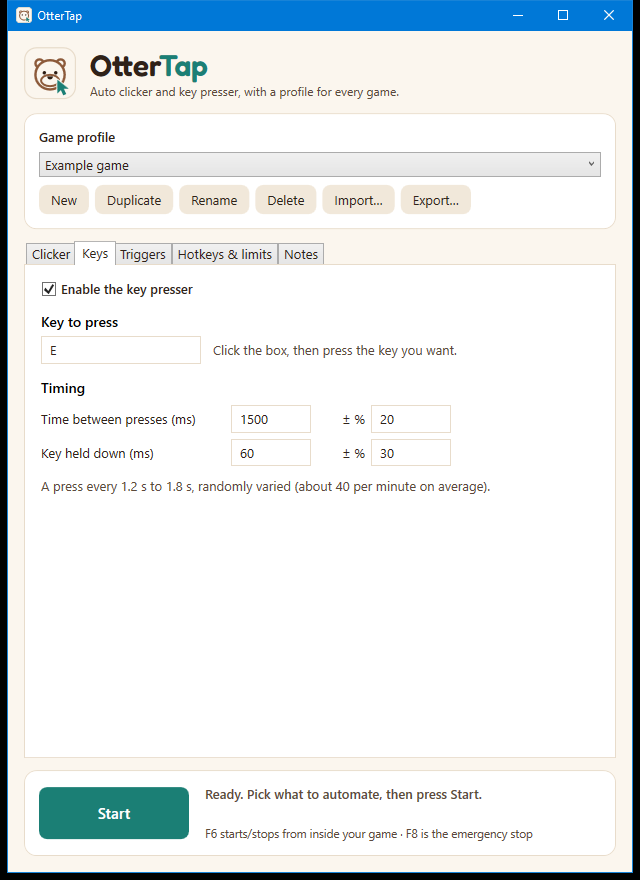This screenshot has height=880, width=640.
Task: Delete the Example game profile
Action: pos(286,200)
